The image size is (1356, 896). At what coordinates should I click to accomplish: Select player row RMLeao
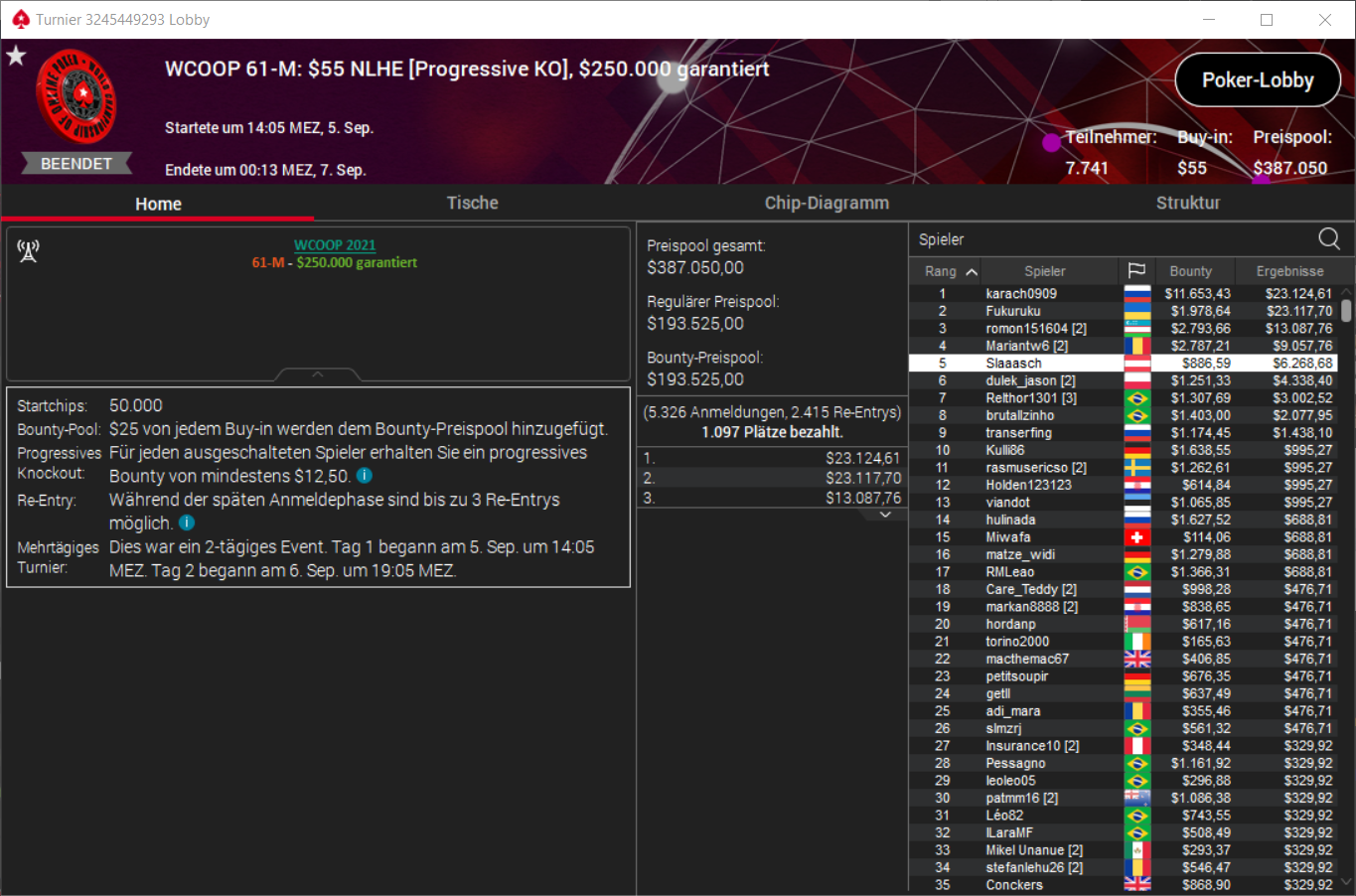tap(1123, 572)
